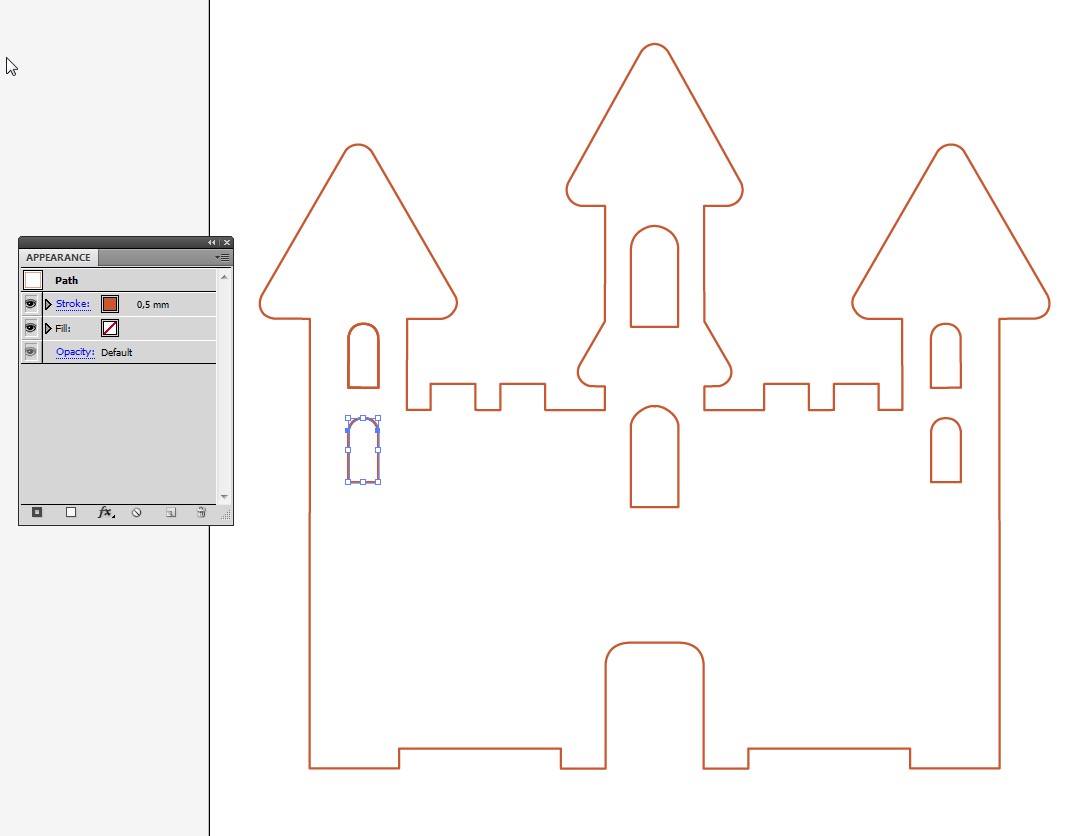The width and height of the screenshot is (1086, 836).
Task: Expand the Stroke row disclosure triangle
Action: coord(48,304)
